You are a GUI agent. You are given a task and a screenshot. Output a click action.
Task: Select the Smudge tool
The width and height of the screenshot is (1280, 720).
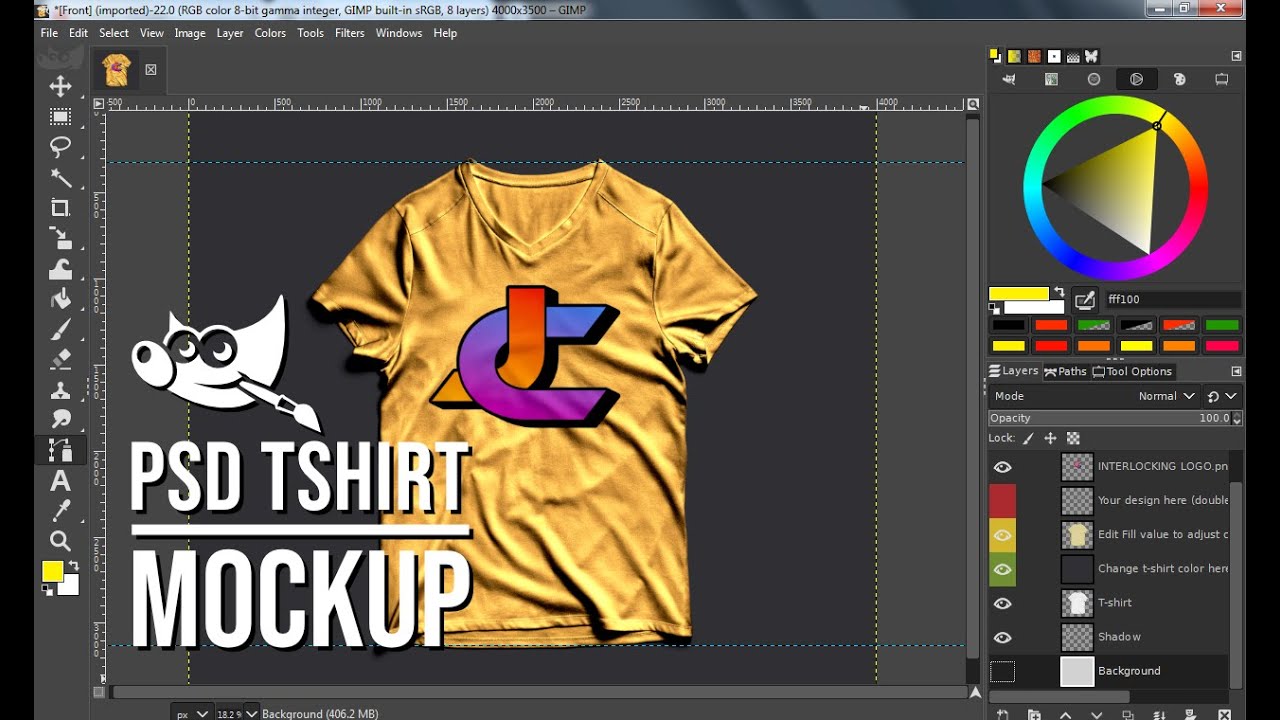(61, 420)
